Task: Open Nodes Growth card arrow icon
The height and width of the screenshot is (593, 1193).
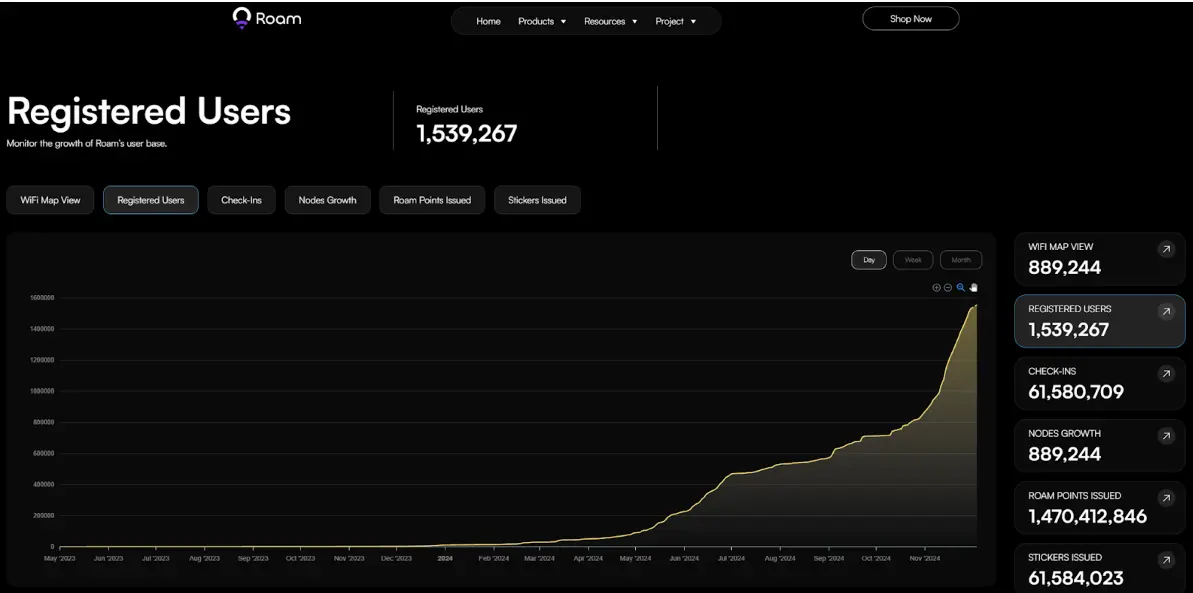Action: pos(1166,436)
